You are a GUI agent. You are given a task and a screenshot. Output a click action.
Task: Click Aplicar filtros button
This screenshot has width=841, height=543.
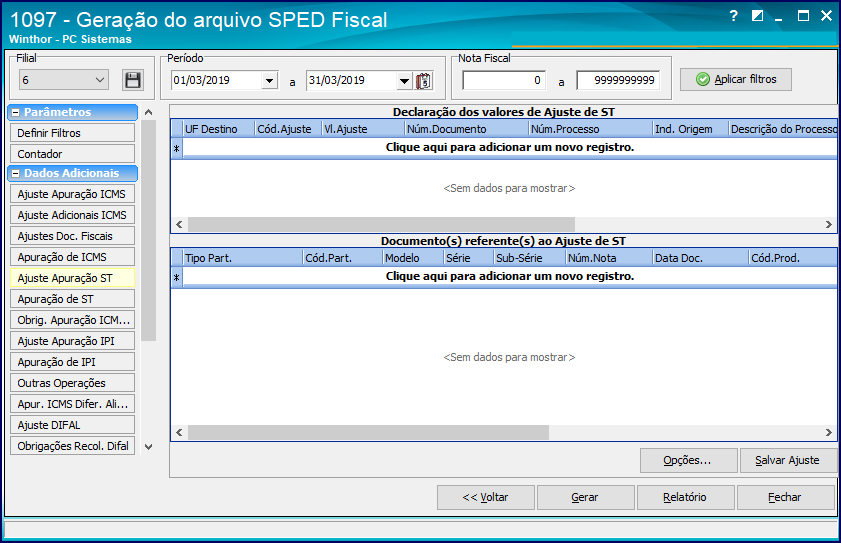pyautogui.click(x=735, y=79)
